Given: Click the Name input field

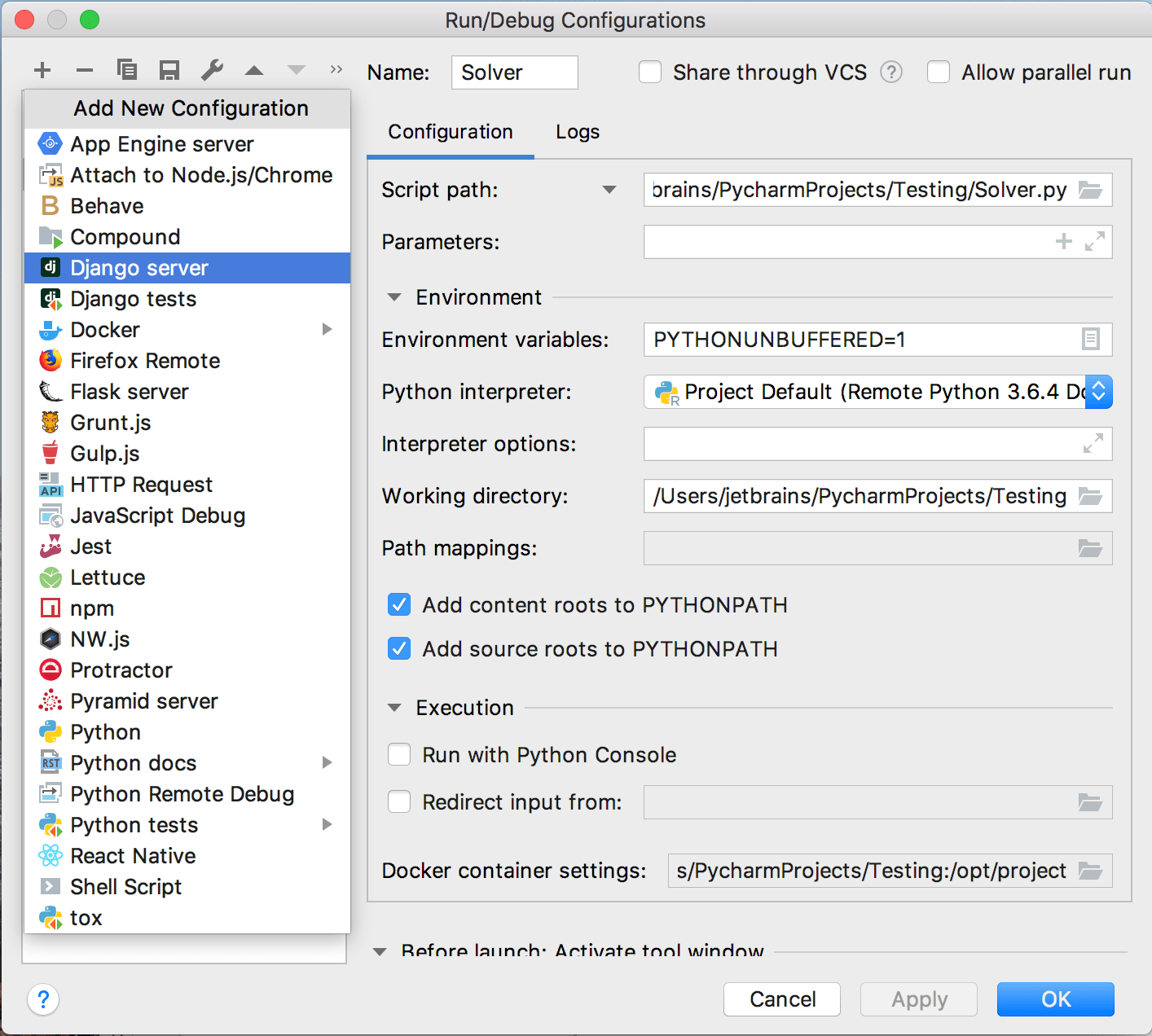Looking at the screenshot, I should coord(514,72).
